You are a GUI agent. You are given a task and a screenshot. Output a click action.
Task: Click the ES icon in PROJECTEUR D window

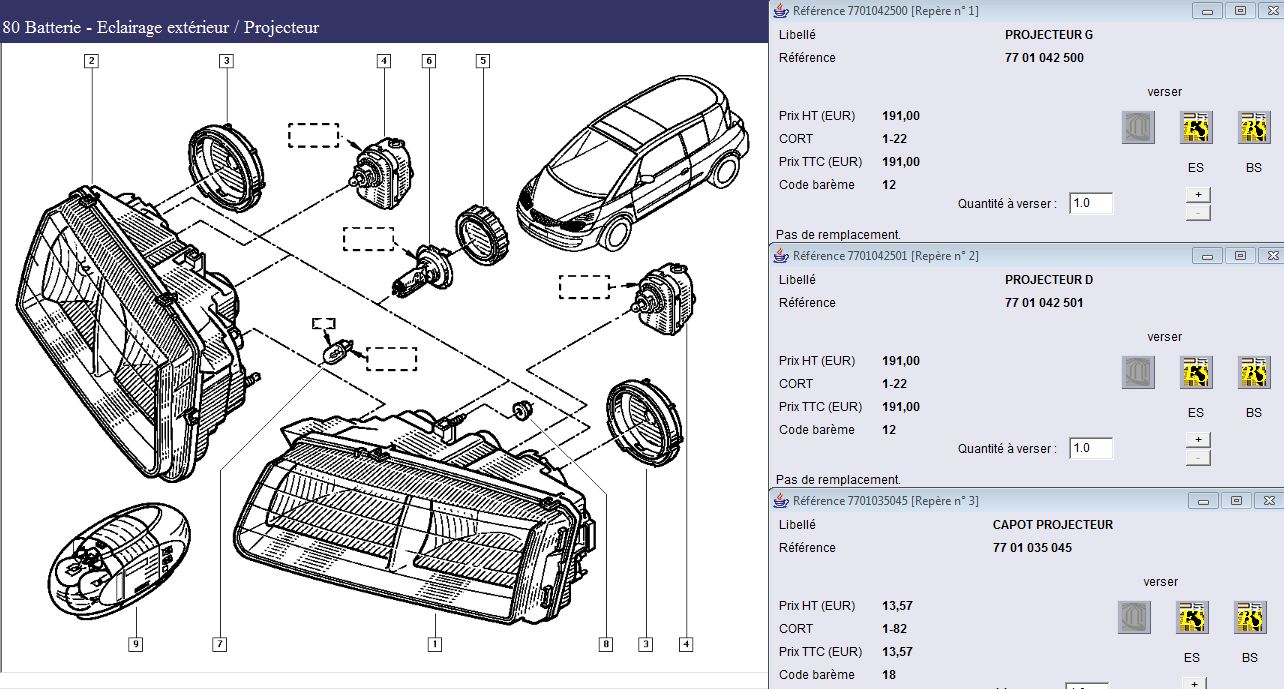click(x=1196, y=372)
